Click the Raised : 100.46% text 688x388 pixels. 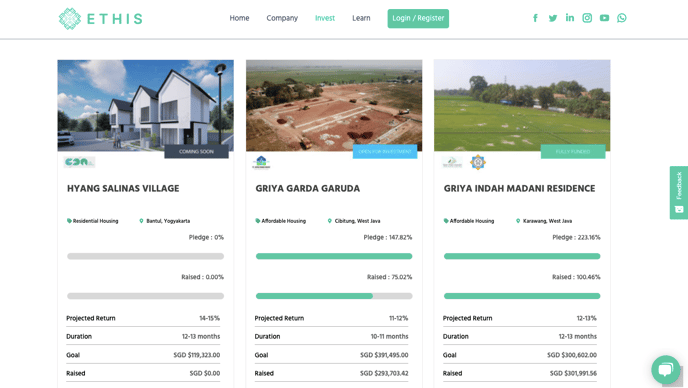tap(576, 277)
